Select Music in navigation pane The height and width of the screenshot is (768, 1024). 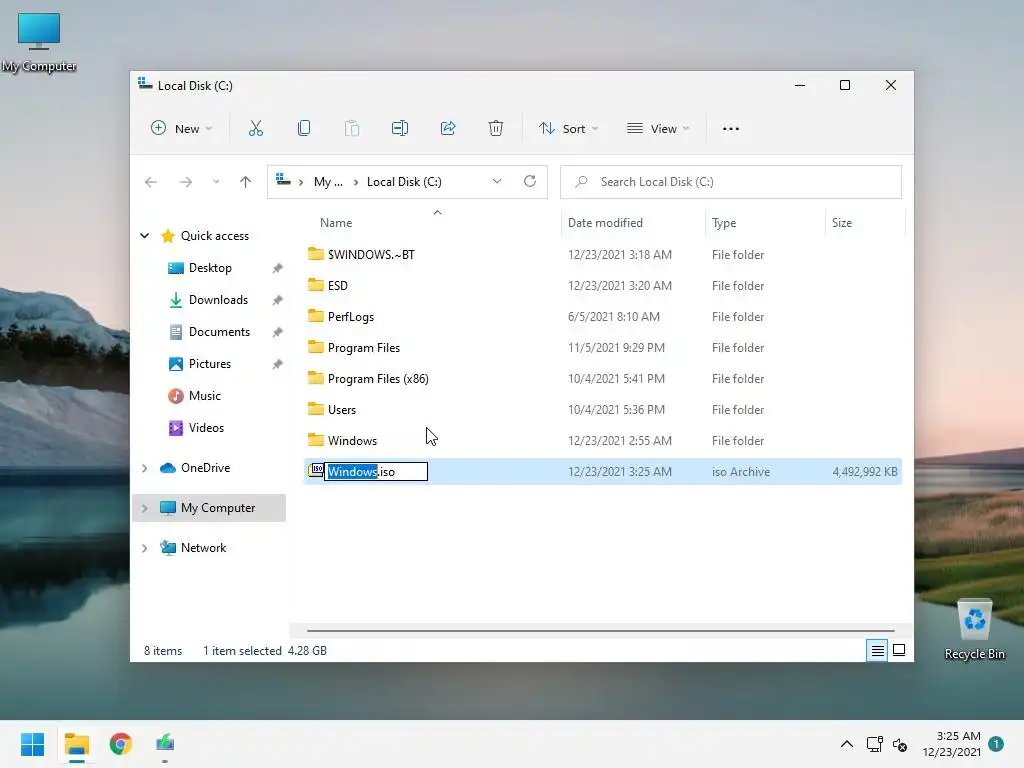pyautogui.click(x=204, y=396)
